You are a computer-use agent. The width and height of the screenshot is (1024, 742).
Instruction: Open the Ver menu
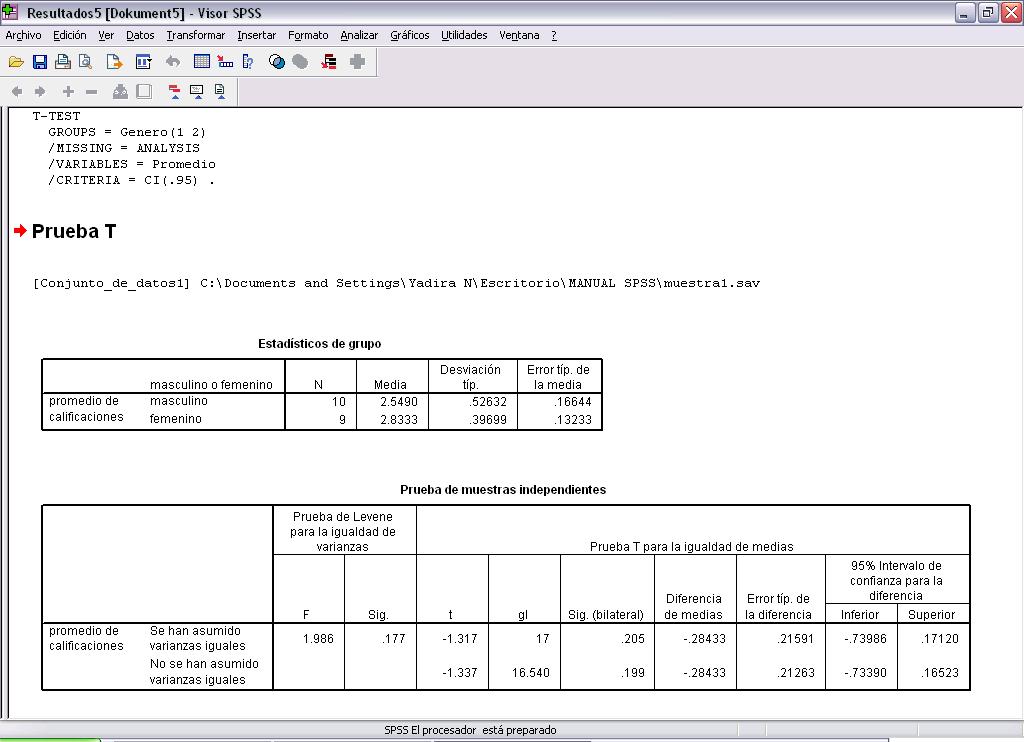(106, 35)
